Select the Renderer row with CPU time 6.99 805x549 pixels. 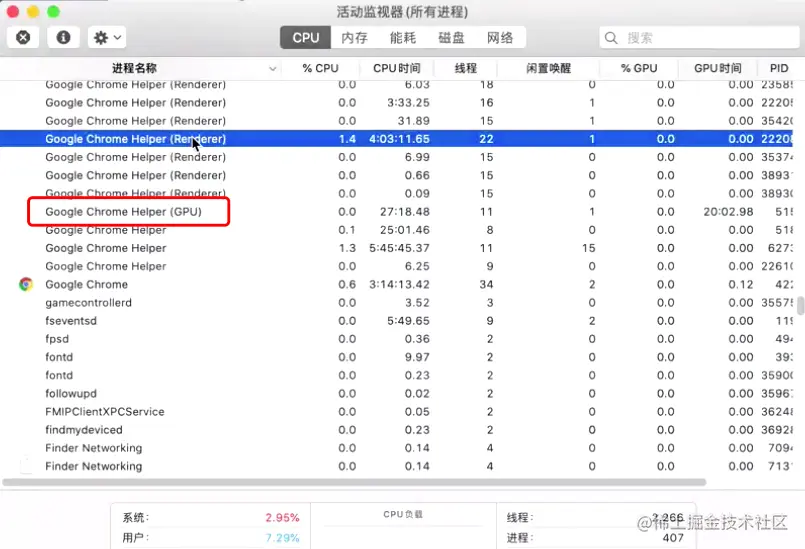pyautogui.click(x=396, y=157)
